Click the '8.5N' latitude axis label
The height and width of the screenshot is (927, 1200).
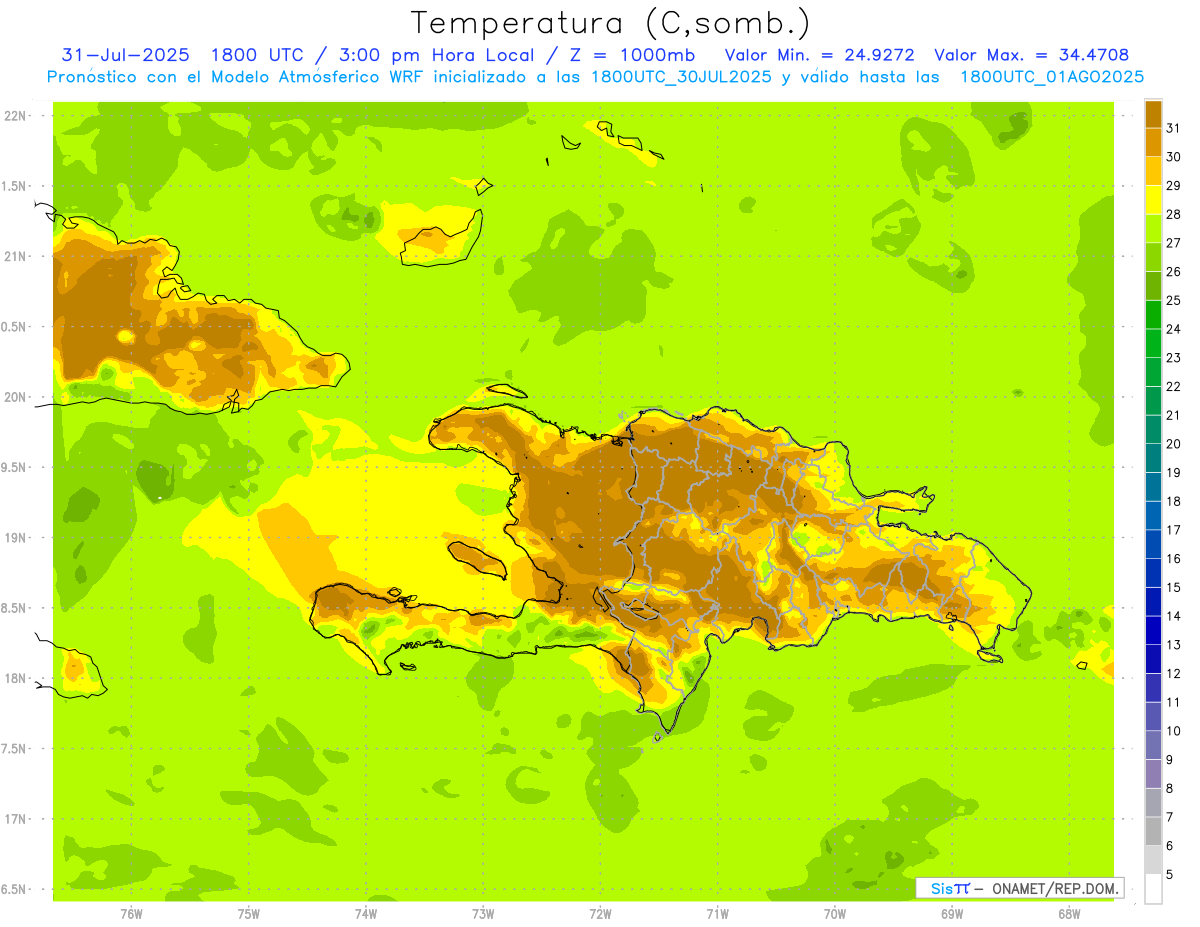[x=15, y=608]
